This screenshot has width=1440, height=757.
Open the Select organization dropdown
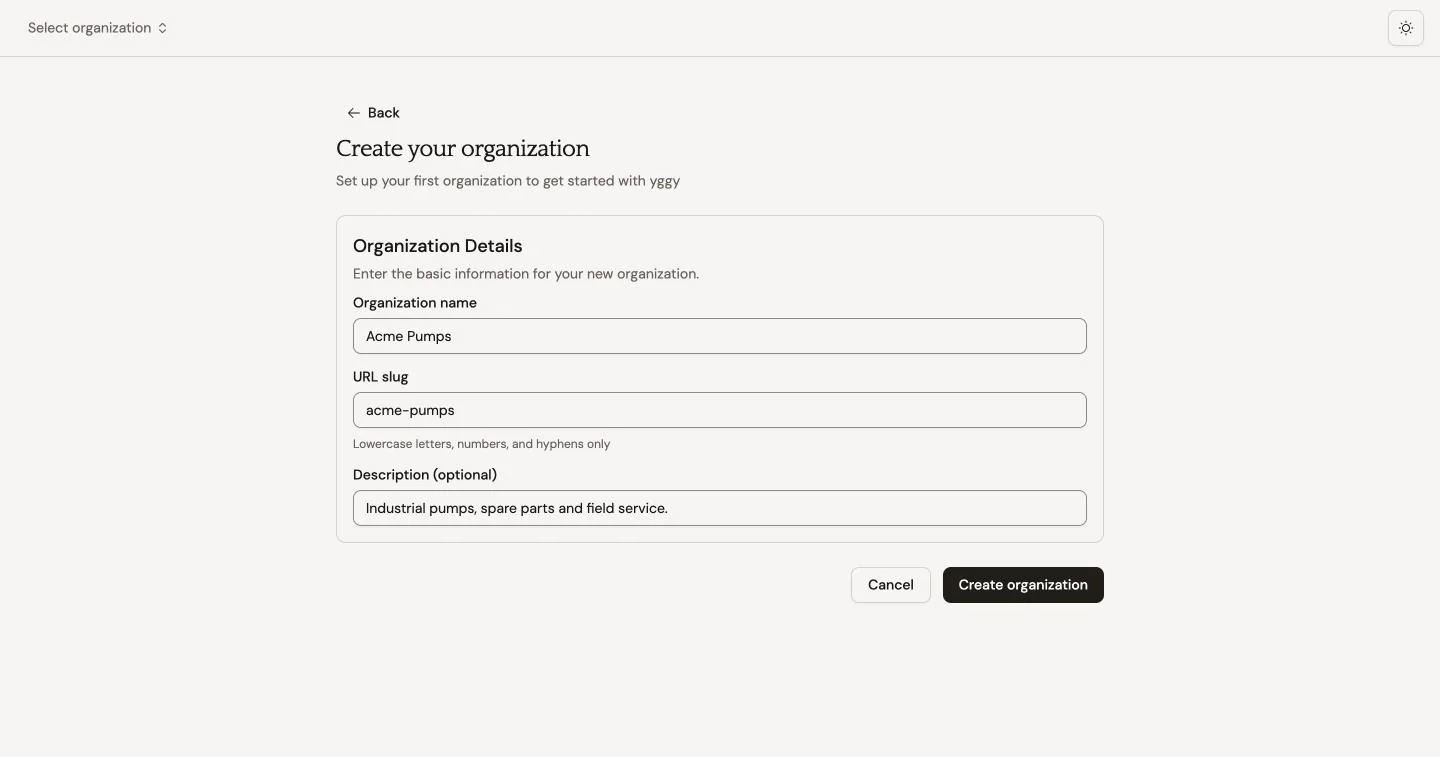(98, 28)
